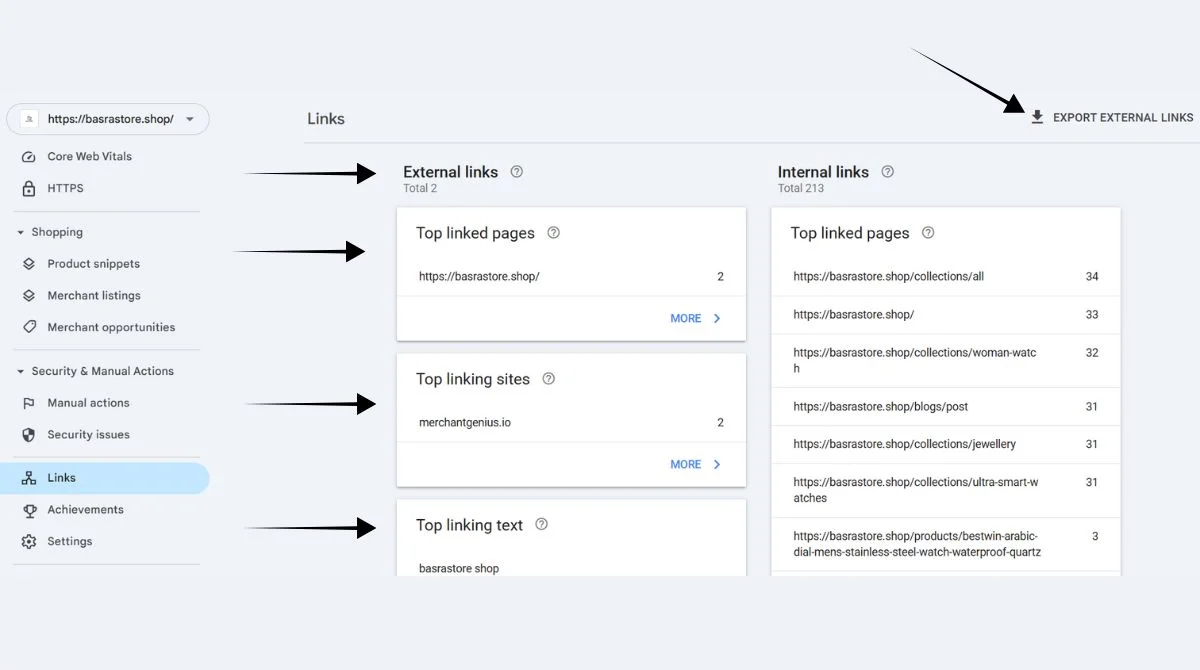
Task: Open internal link row collections/jewellery
Action: point(946,444)
